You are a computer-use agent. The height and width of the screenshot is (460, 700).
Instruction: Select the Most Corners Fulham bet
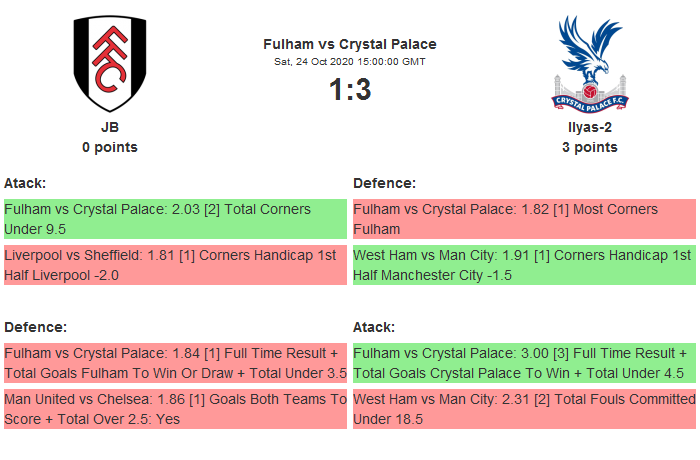pos(523,219)
